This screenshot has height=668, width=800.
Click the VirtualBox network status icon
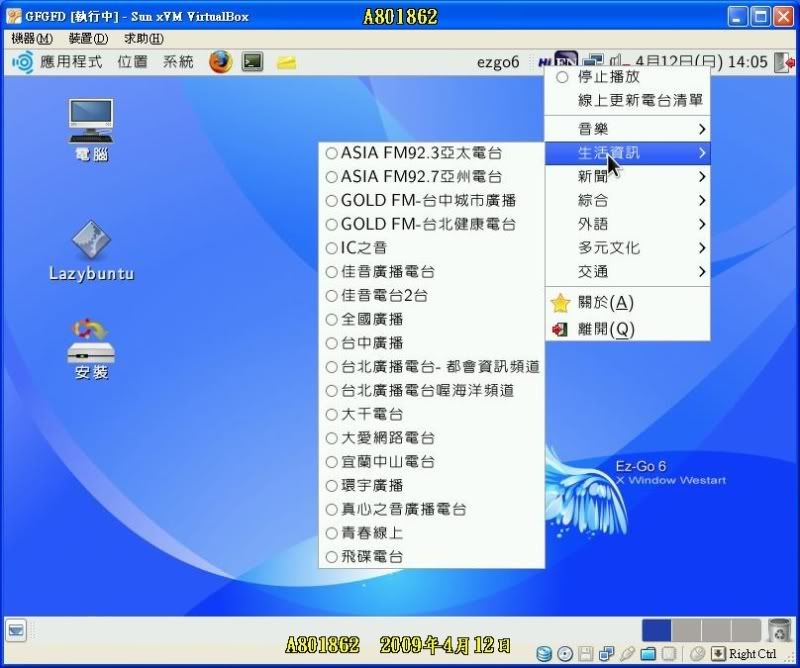tap(607, 654)
